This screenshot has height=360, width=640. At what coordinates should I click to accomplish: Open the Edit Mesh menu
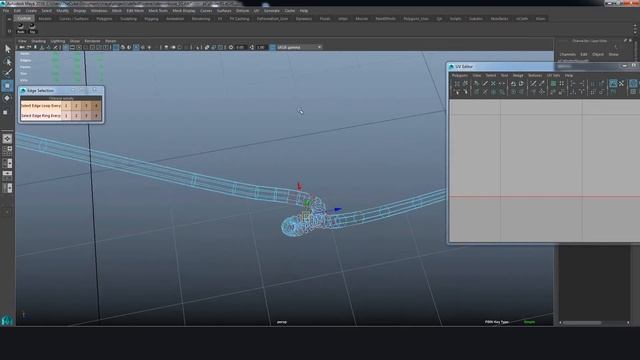135,11
